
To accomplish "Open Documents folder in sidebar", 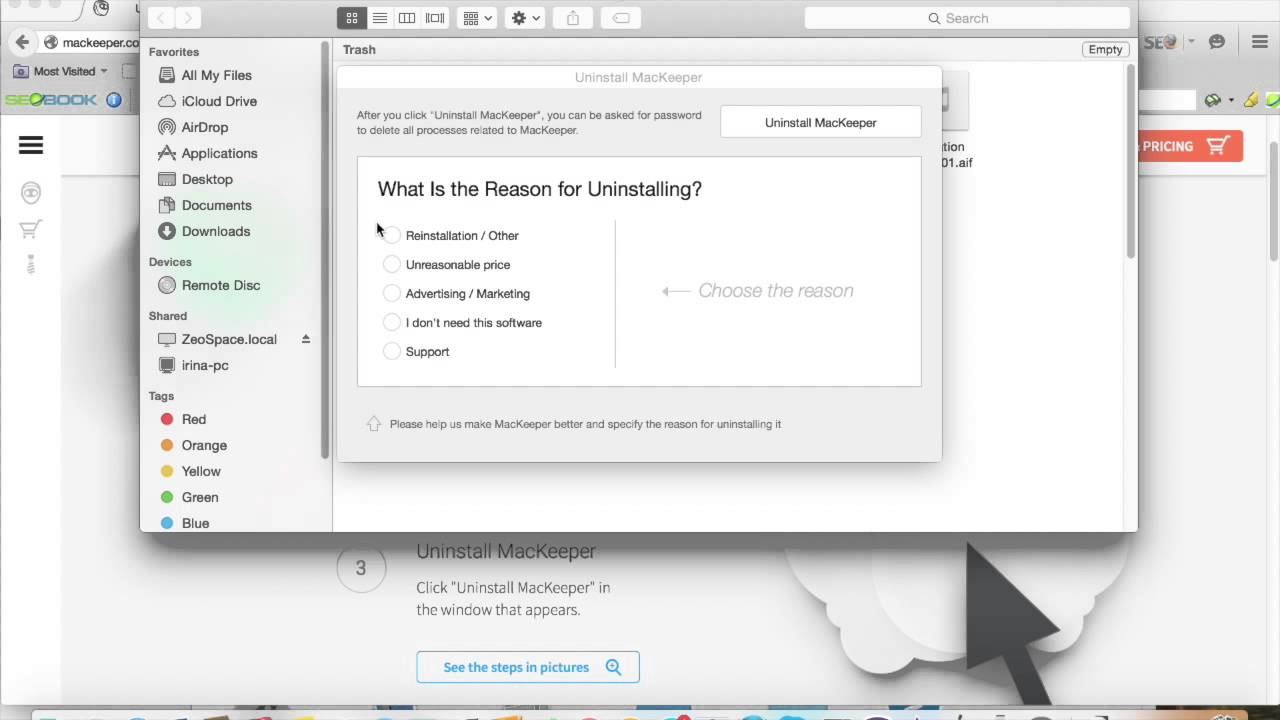I will 216,205.
